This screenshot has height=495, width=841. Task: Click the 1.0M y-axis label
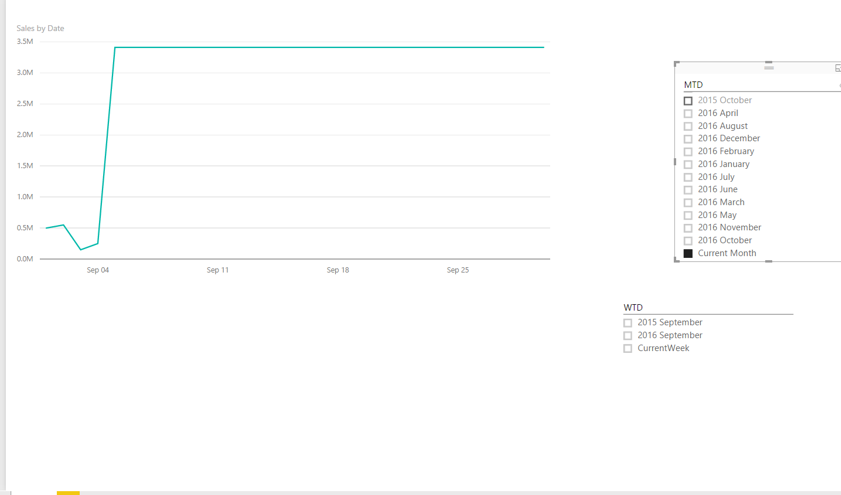click(x=25, y=196)
